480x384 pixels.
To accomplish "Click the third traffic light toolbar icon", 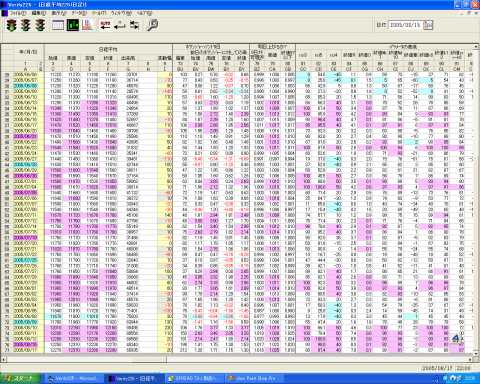I will point(40,25).
